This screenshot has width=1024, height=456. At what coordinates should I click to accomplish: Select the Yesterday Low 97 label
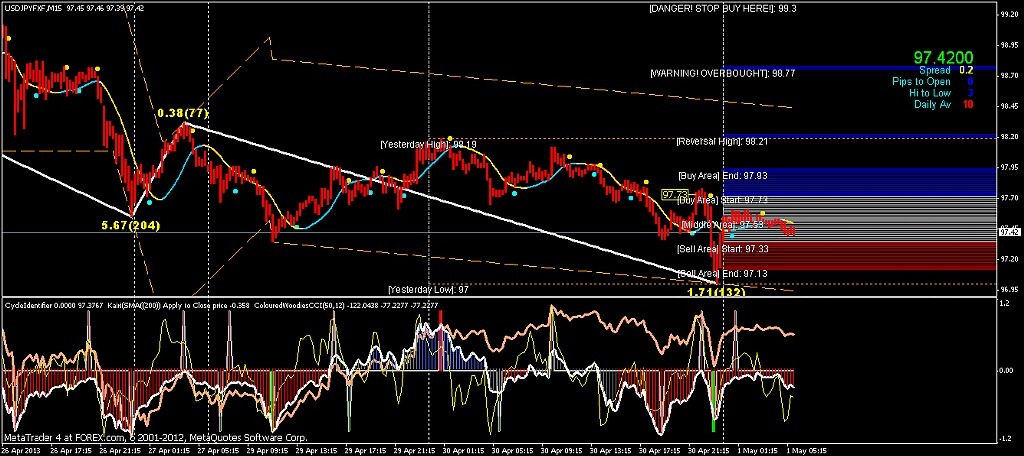tap(426, 289)
